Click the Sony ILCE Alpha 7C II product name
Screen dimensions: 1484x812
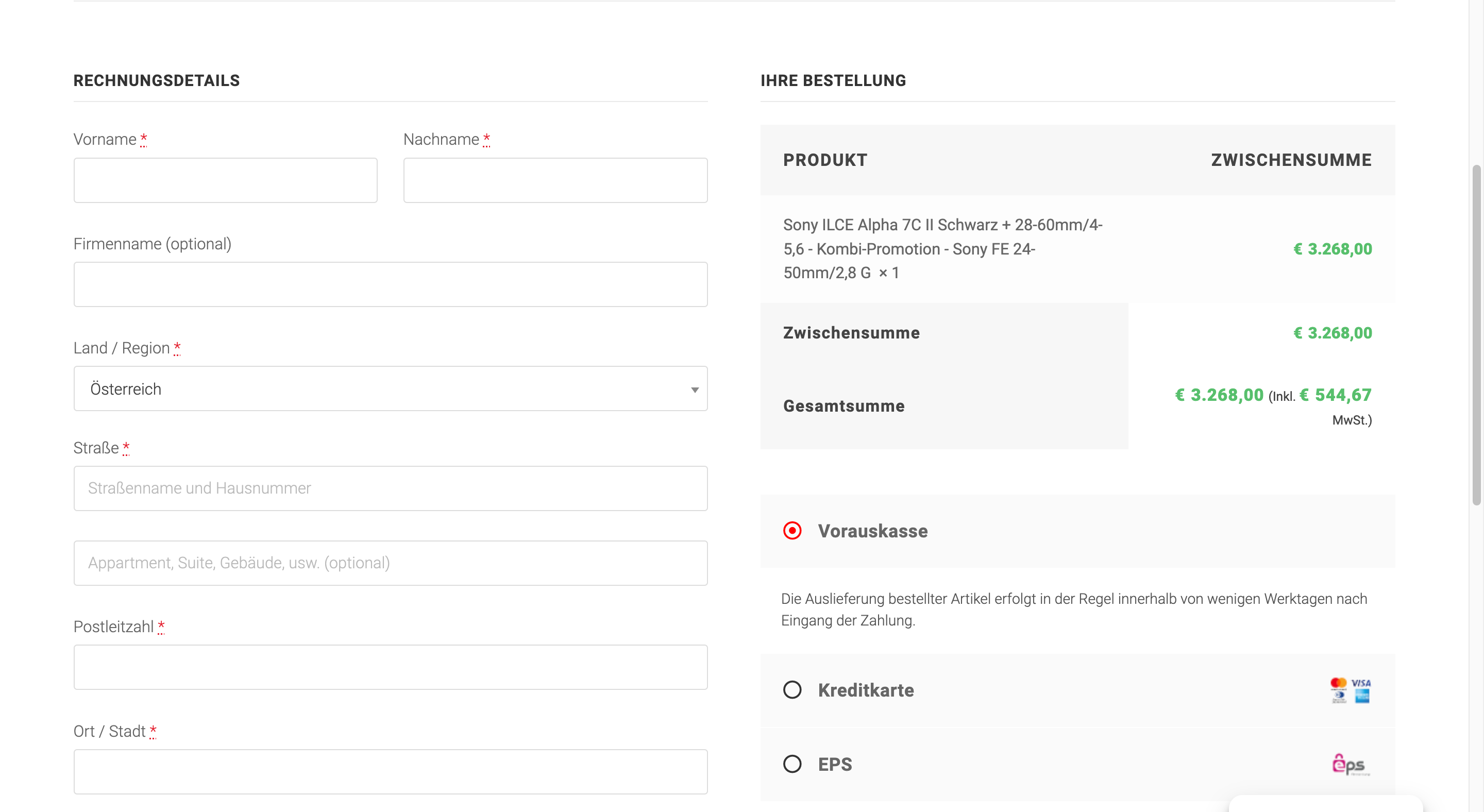tap(942, 249)
